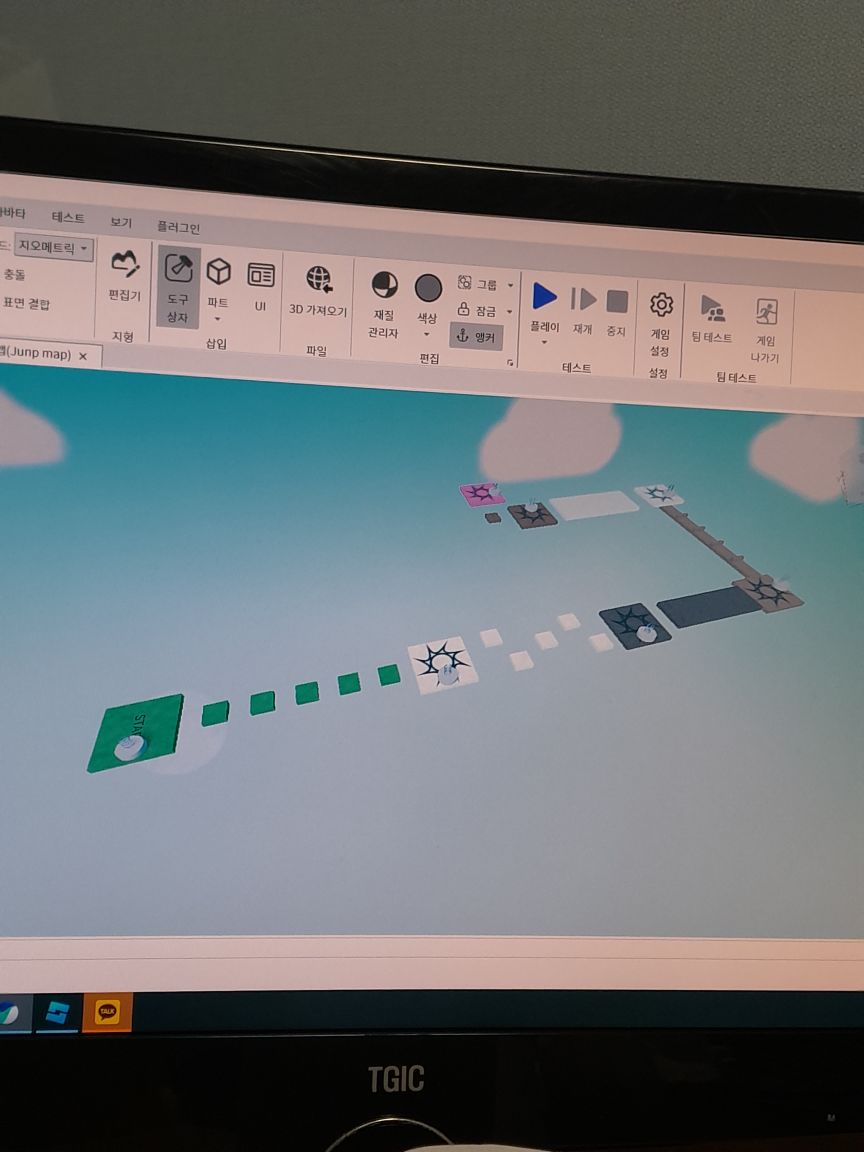Select the white spawn pad after green steps
The height and width of the screenshot is (1152, 864).
click(443, 664)
